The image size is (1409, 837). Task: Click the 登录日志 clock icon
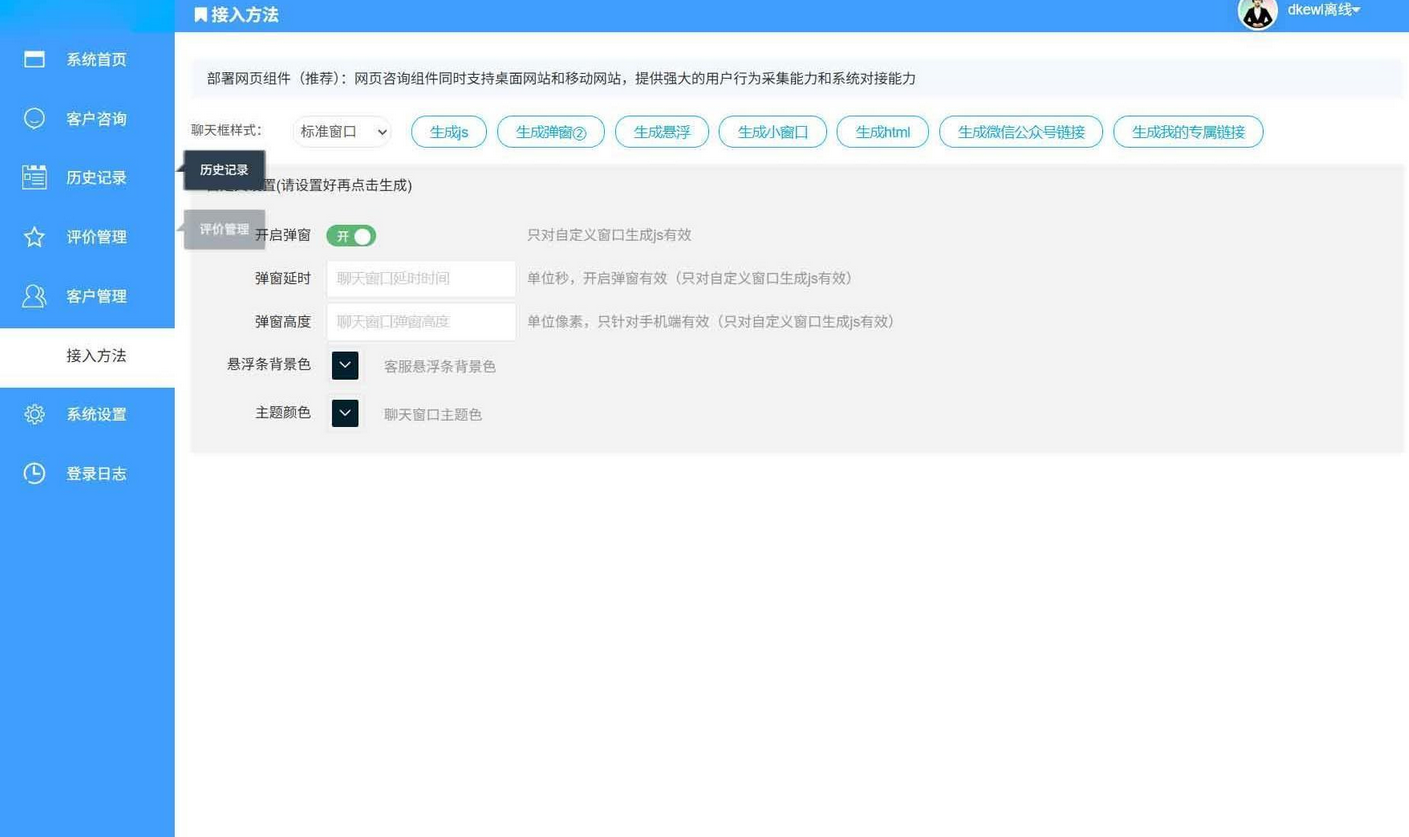click(x=34, y=473)
